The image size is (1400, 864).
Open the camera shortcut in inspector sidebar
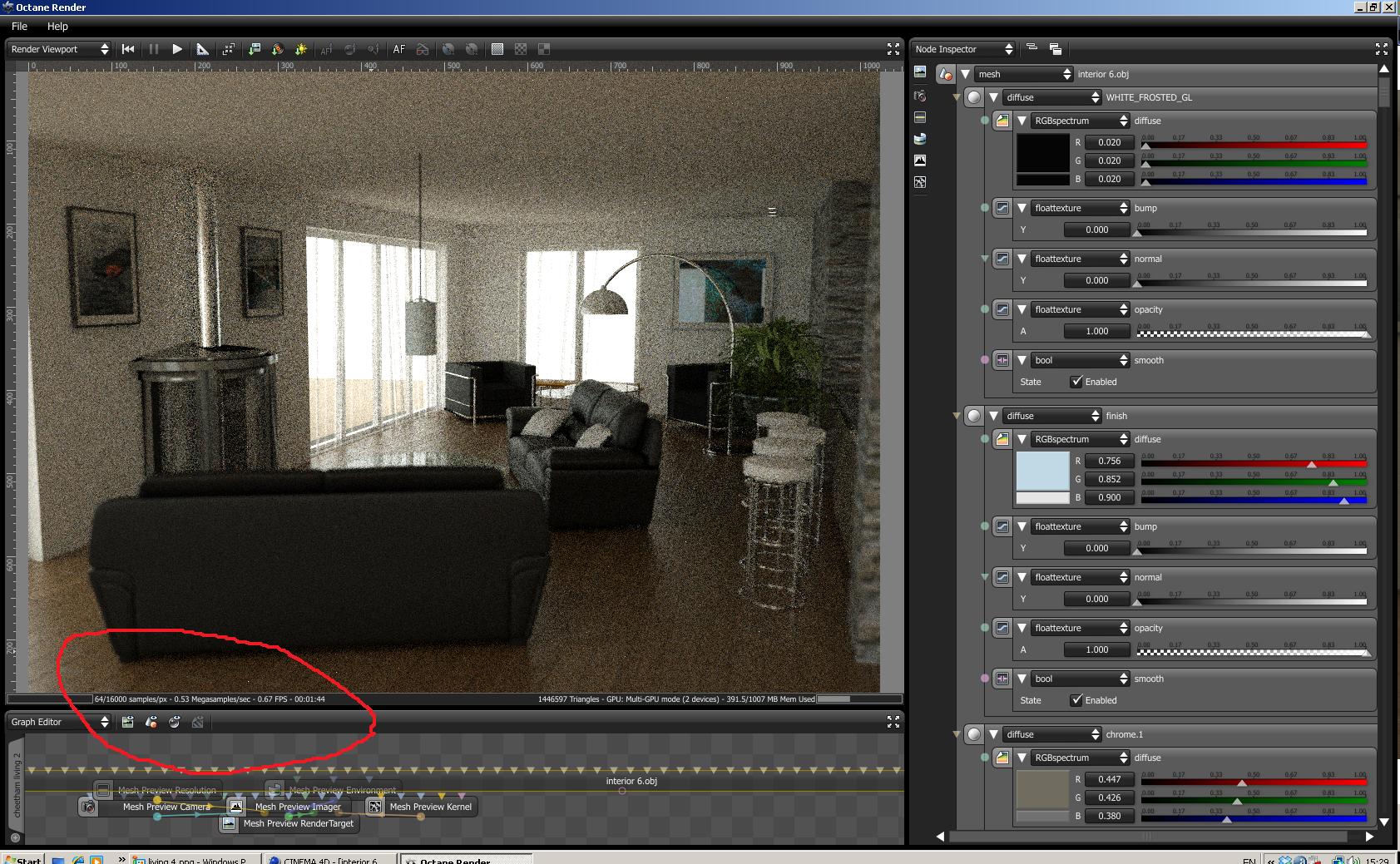(920, 96)
